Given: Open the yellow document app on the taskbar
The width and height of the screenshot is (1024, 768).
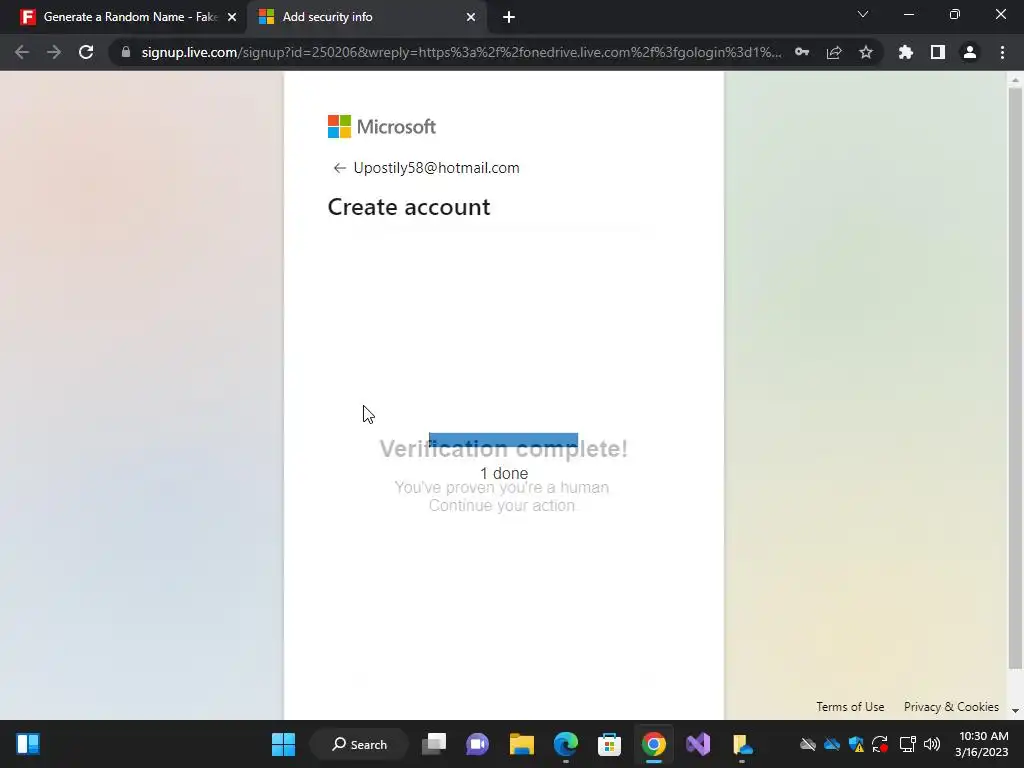Looking at the screenshot, I should click(742, 744).
